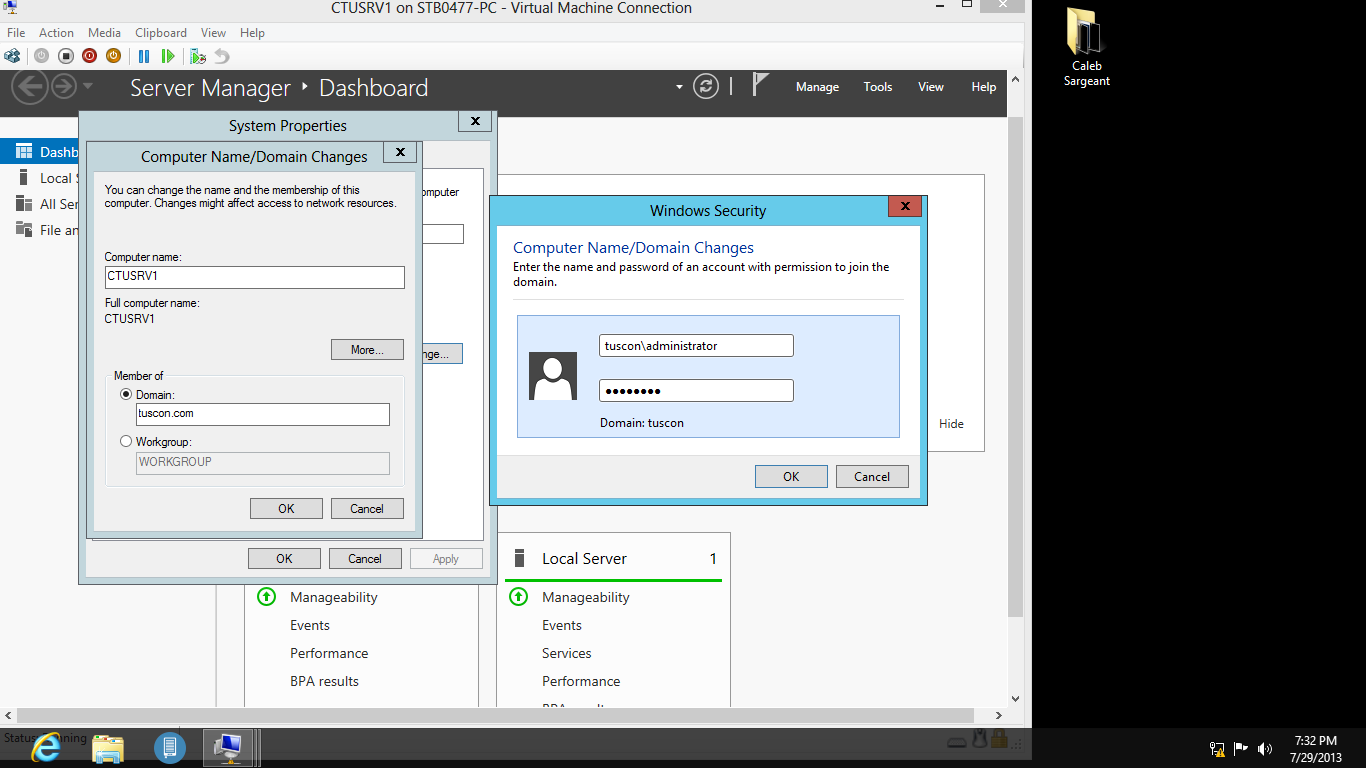The width and height of the screenshot is (1366, 768).
Task: Go back in Server Manager navigation
Action: click(30, 87)
